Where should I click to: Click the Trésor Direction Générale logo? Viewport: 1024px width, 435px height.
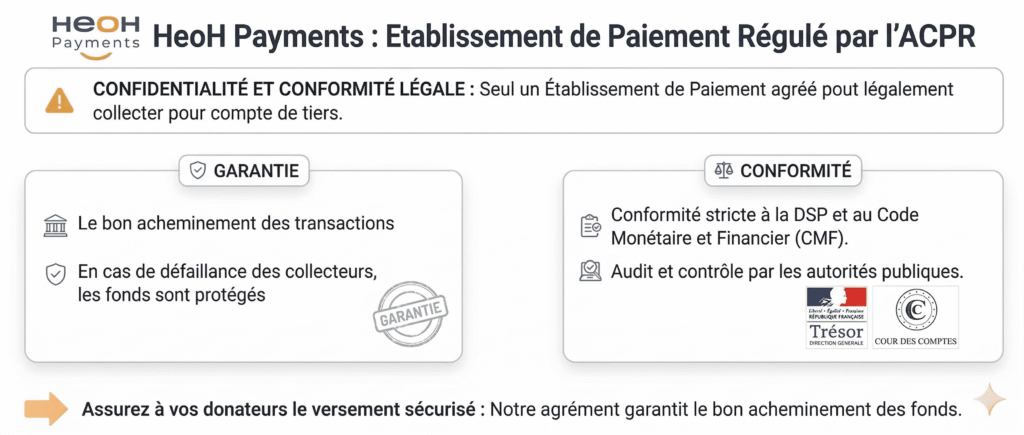pos(836,317)
